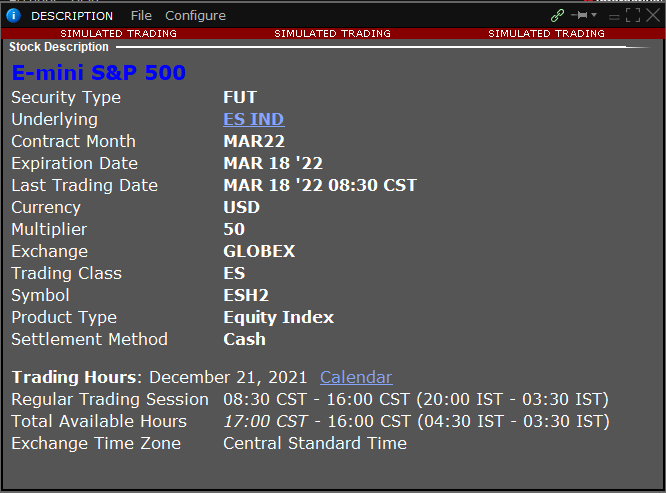Click the Trading Hours date December 21, 2021

(228, 377)
